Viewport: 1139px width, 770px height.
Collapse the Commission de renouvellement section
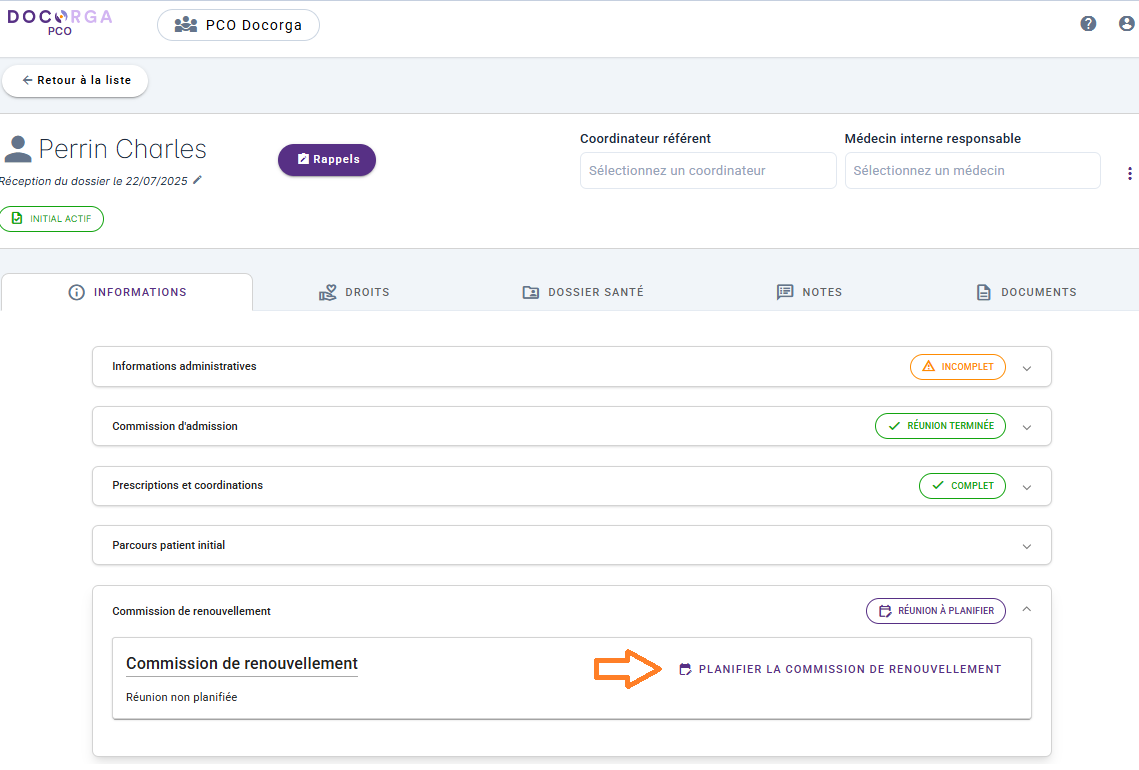pyautogui.click(x=1026, y=610)
